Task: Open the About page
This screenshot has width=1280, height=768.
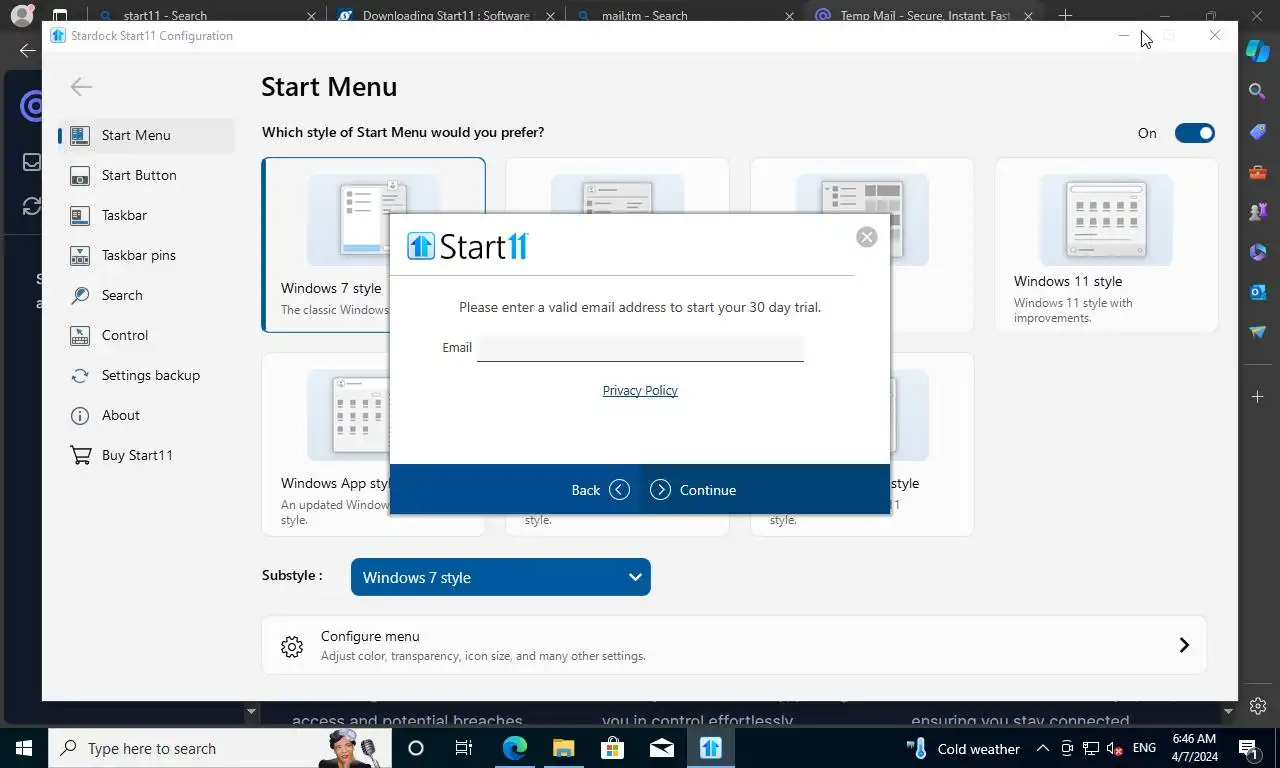Action: (147, 415)
